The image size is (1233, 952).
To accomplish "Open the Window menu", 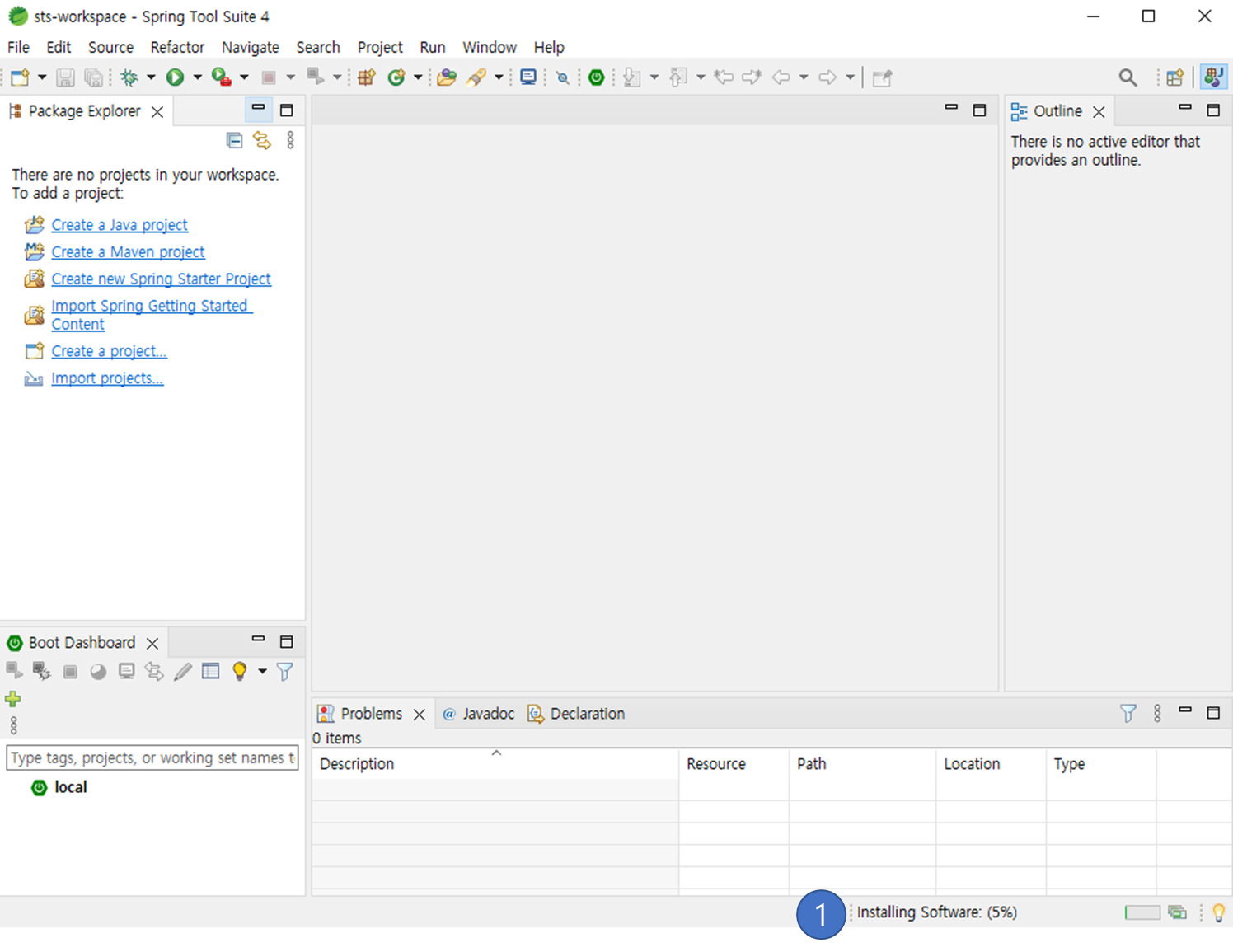I will click(490, 47).
